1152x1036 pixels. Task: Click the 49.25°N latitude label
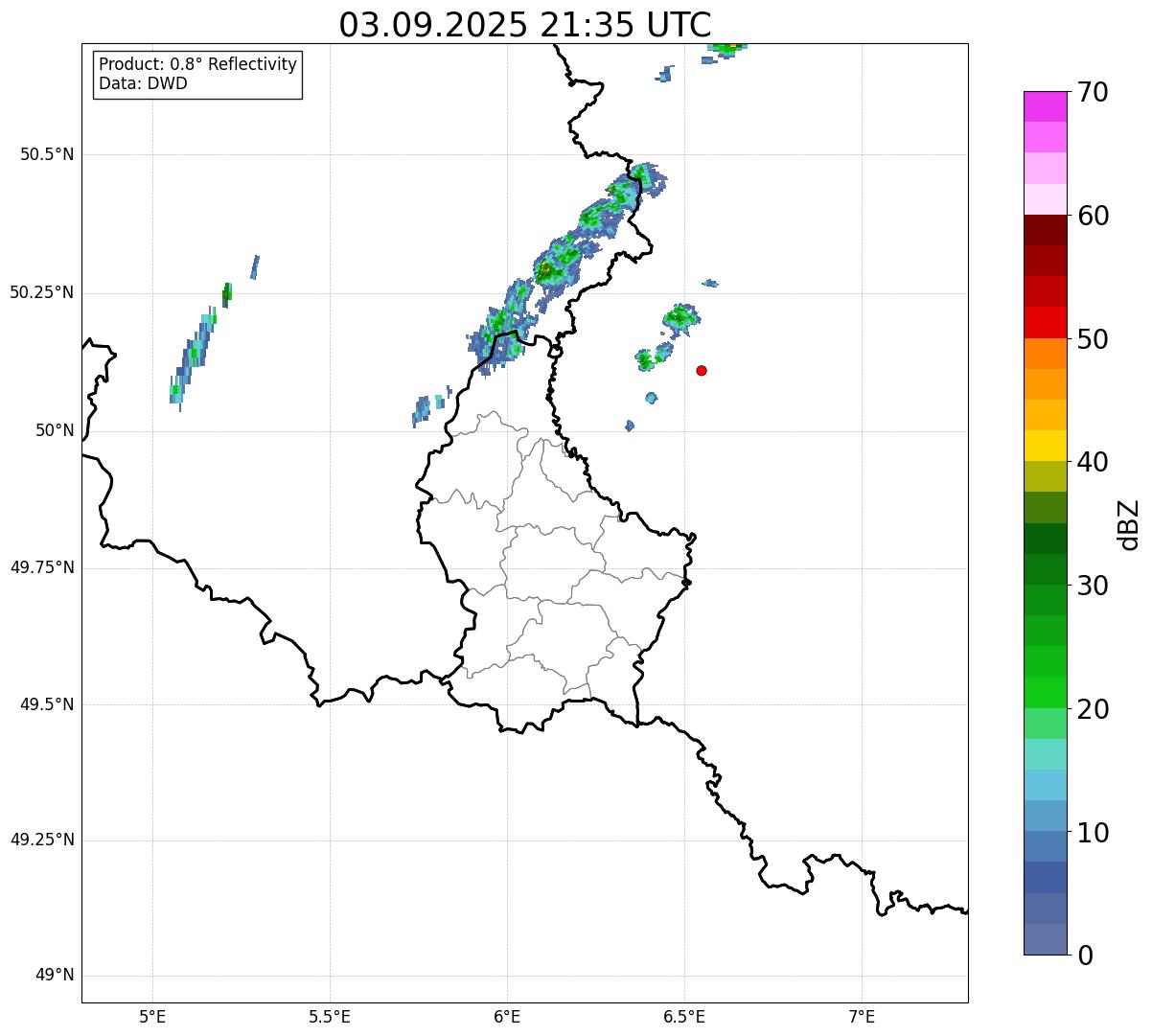pos(41,840)
